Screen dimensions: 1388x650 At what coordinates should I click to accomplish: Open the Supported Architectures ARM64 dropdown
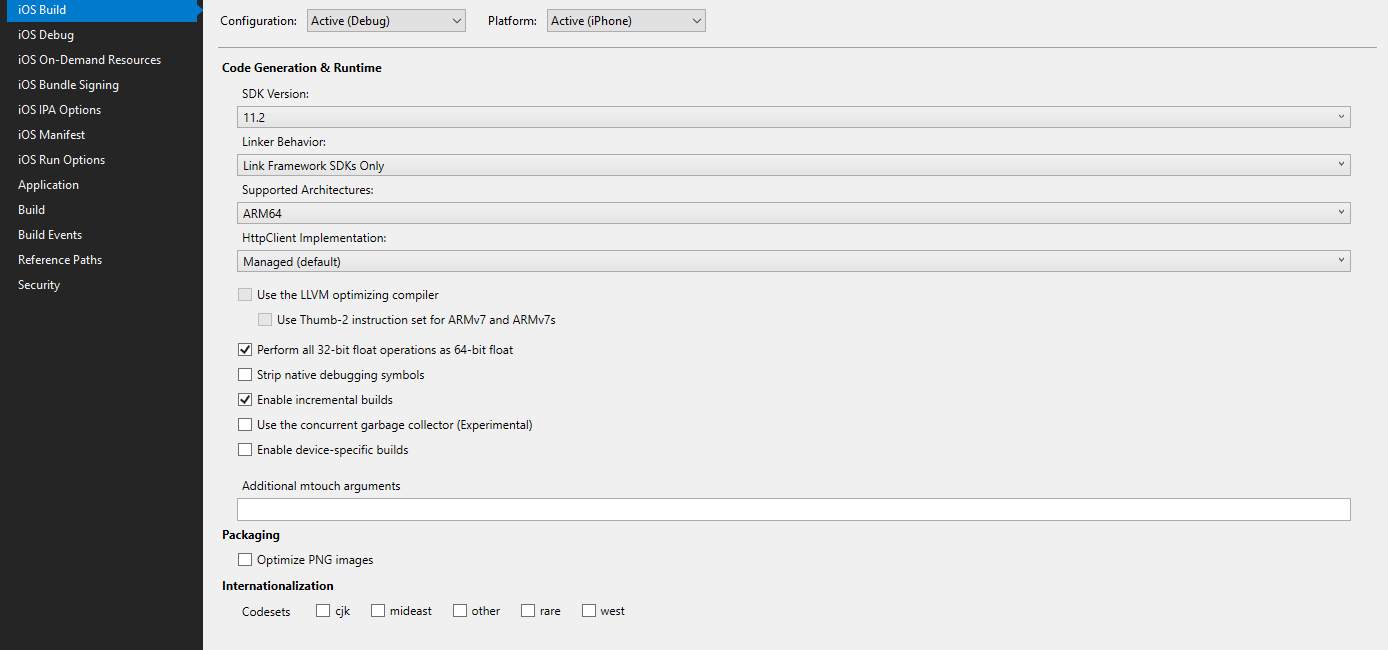[x=794, y=213]
